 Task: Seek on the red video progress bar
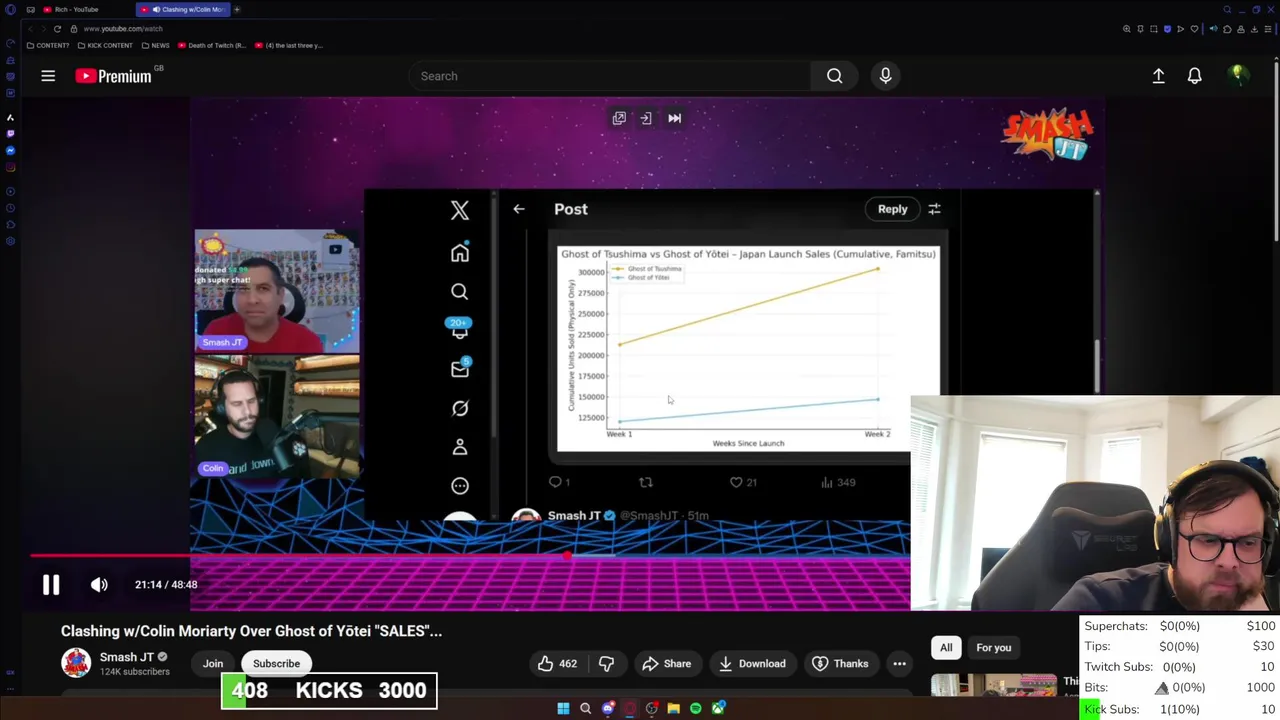coord(470,556)
